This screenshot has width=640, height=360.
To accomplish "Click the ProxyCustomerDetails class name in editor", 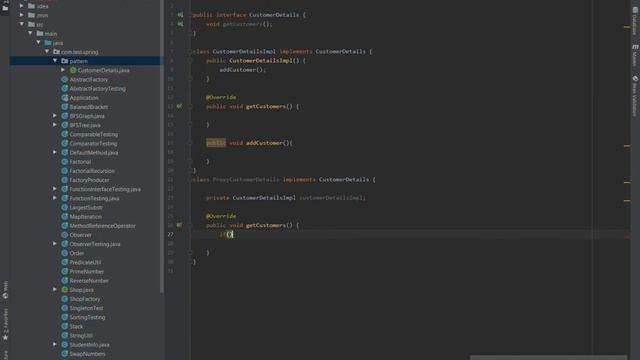I will tap(246, 180).
